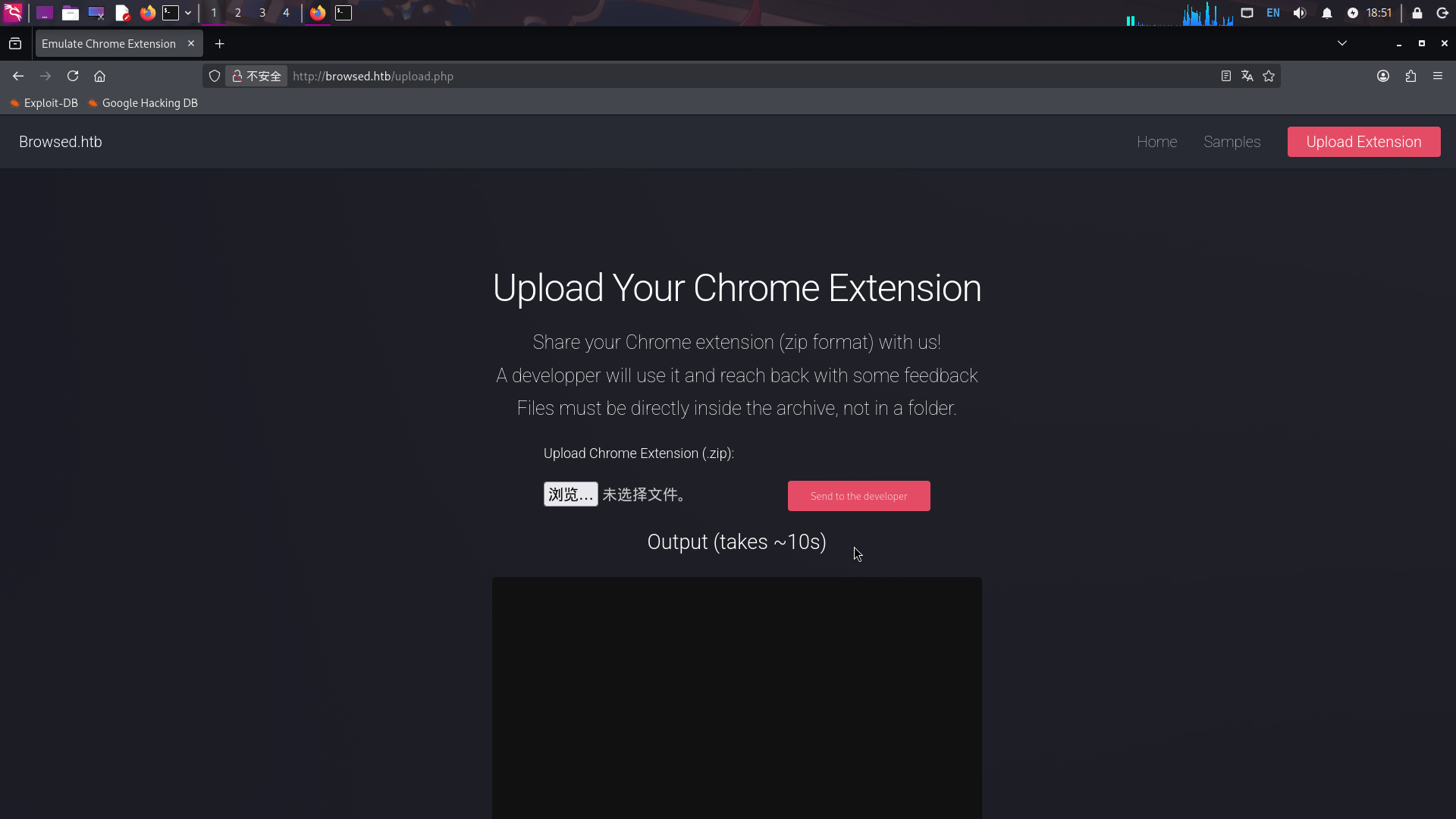
Task: Expand the list all tabs chevron
Action: tap(1342, 43)
